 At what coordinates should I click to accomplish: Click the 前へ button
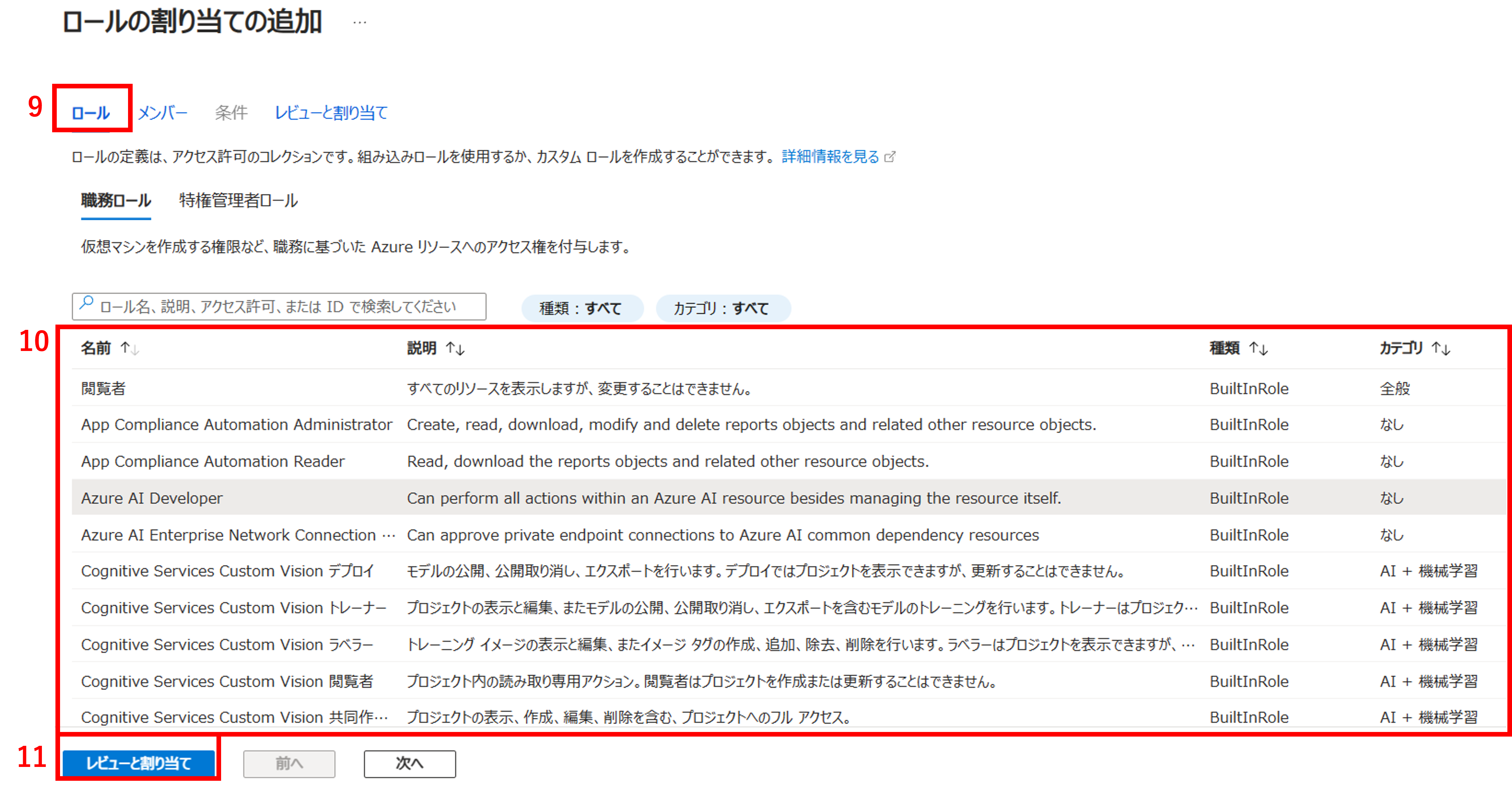pyautogui.click(x=289, y=763)
